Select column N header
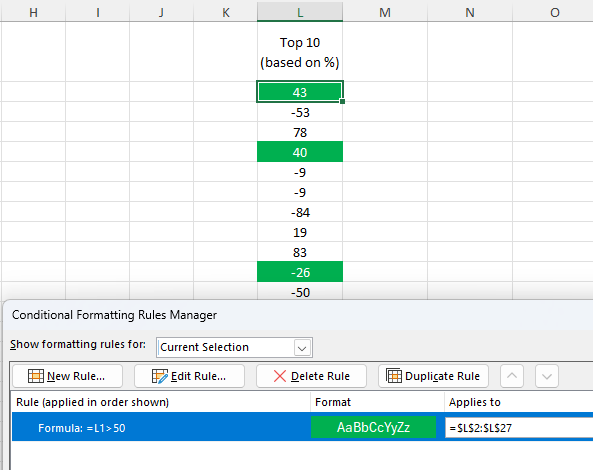The height and width of the screenshot is (470, 593). pyautogui.click(x=470, y=12)
